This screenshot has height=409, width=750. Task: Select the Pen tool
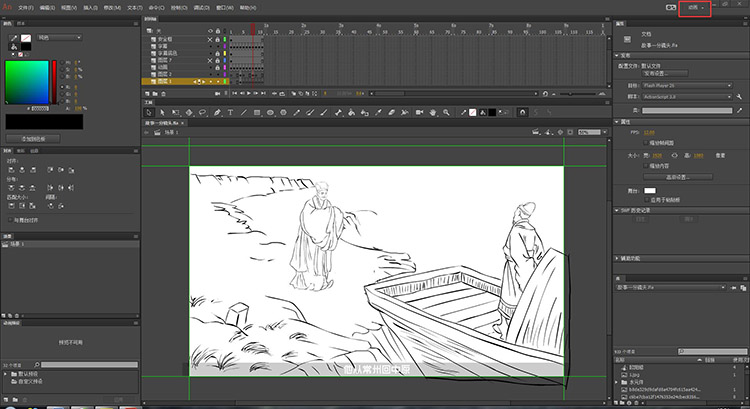click(217, 112)
